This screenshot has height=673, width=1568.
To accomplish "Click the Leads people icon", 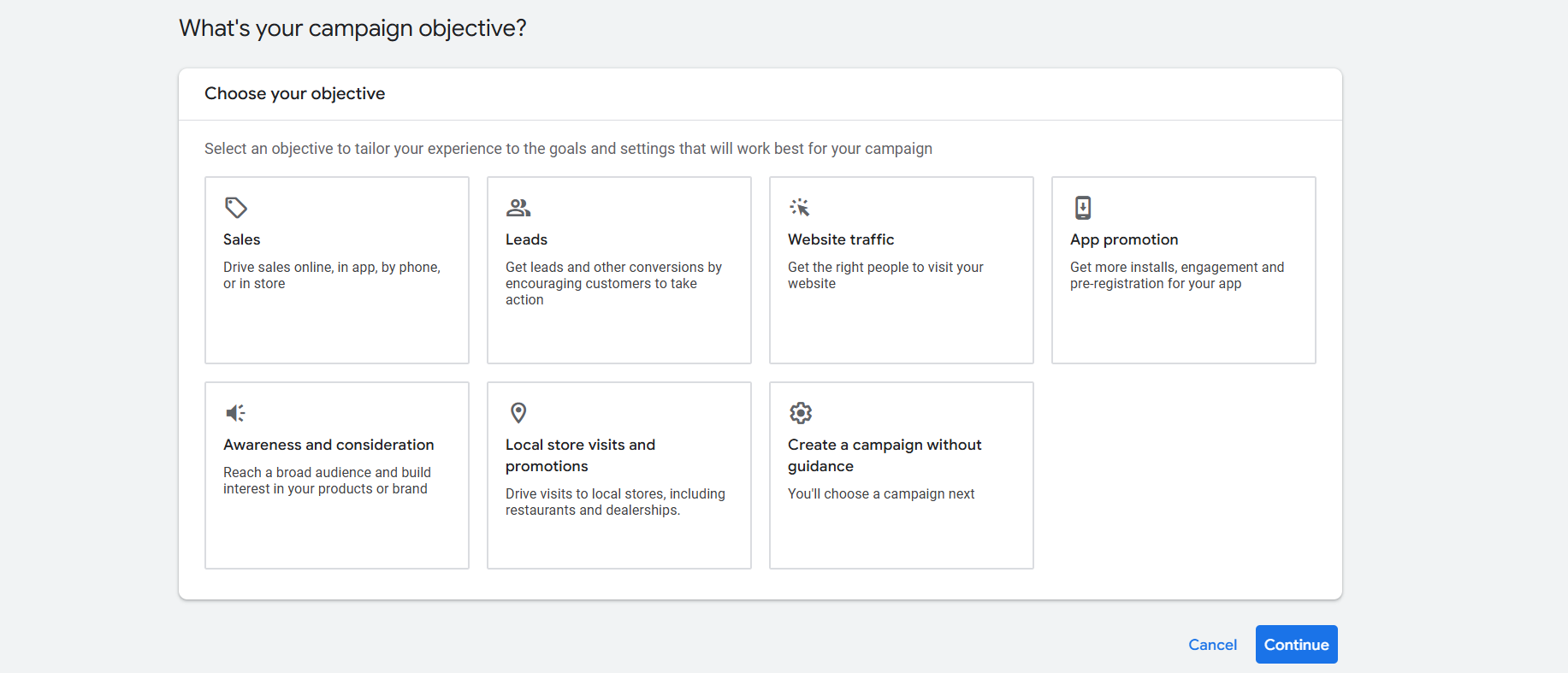I will coord(518,208).
